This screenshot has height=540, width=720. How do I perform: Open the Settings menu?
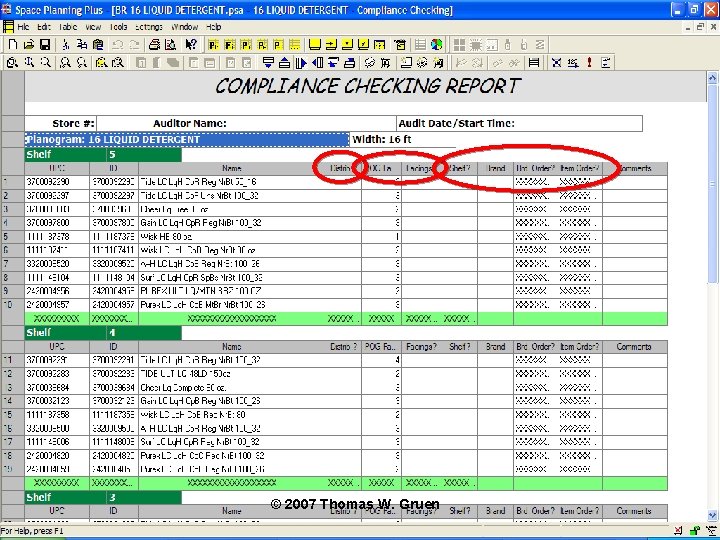149,27
